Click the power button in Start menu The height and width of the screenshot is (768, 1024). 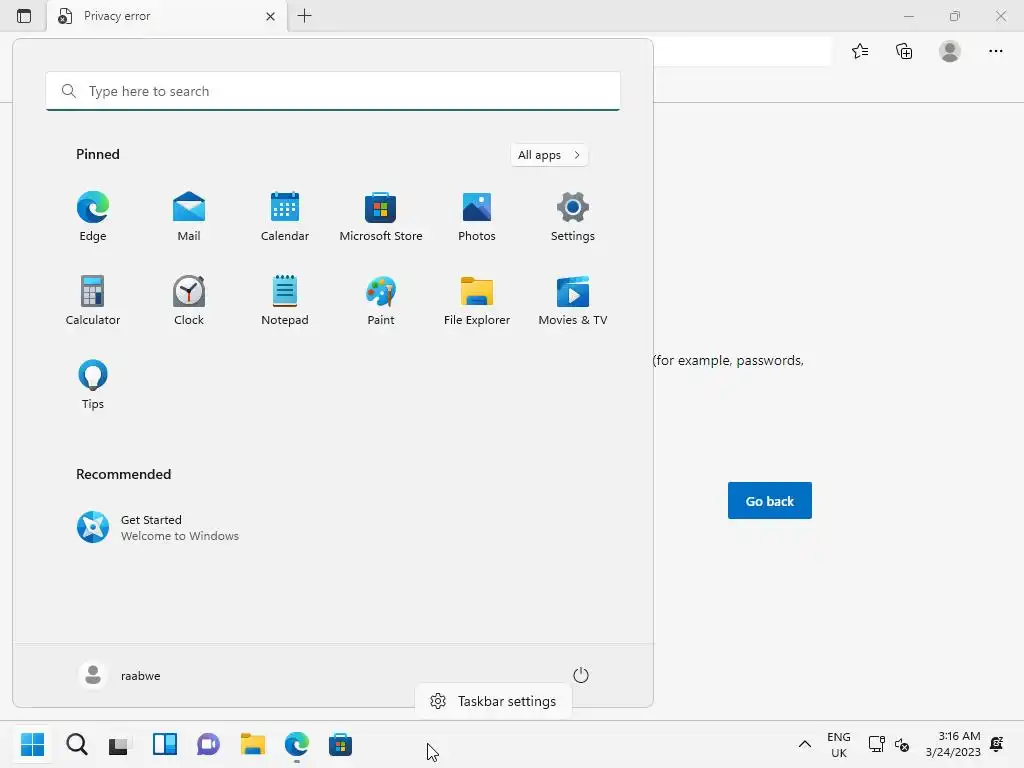tap(581, 675)
